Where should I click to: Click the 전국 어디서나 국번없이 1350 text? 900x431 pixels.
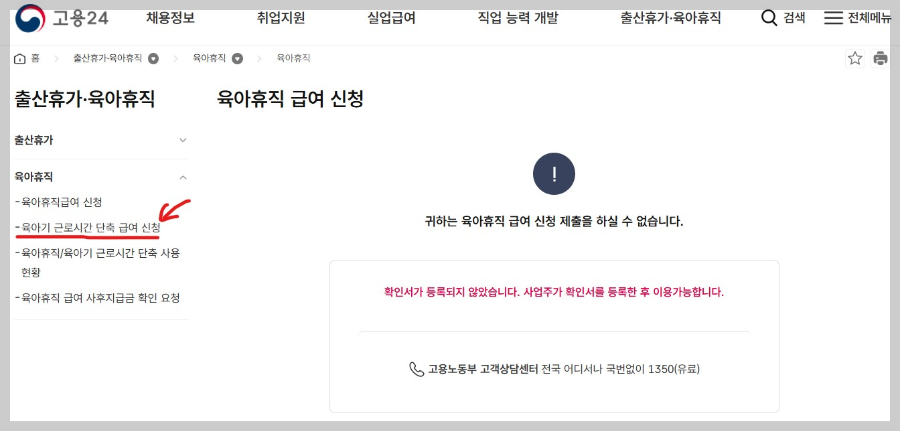click(x=620, y=369)
